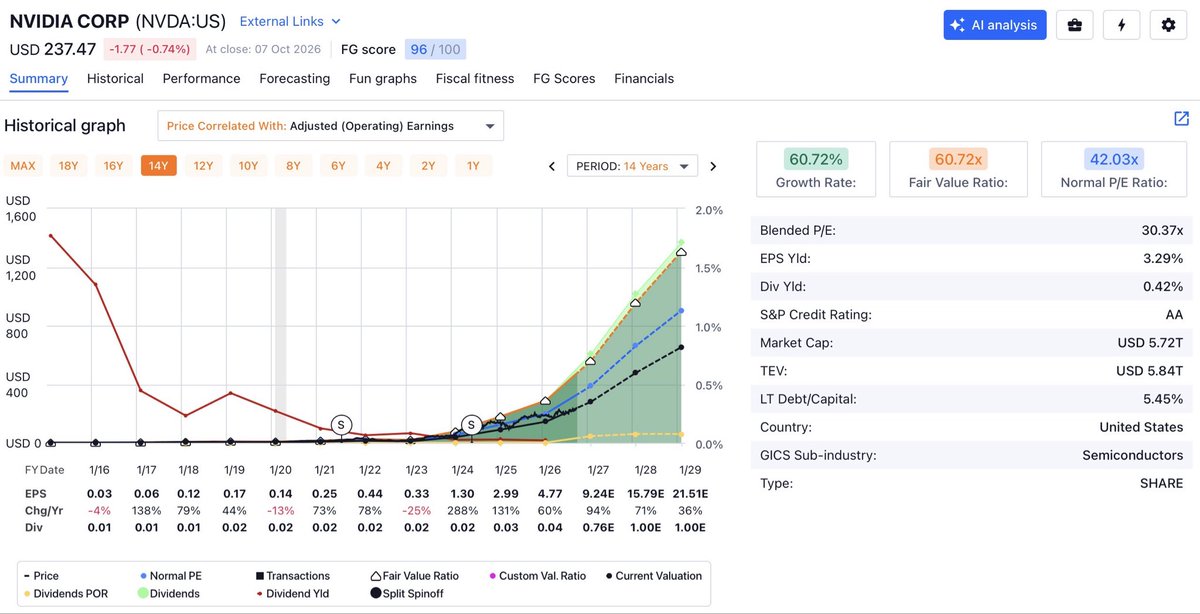
Task: Select the 10Y time range
Action: click(248, 166)
